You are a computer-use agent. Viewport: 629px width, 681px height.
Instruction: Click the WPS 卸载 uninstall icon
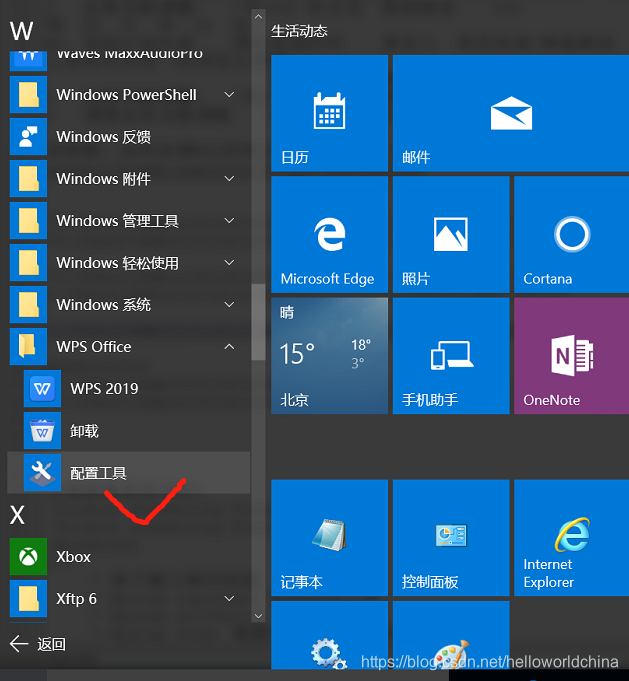(x=42, y=431)
